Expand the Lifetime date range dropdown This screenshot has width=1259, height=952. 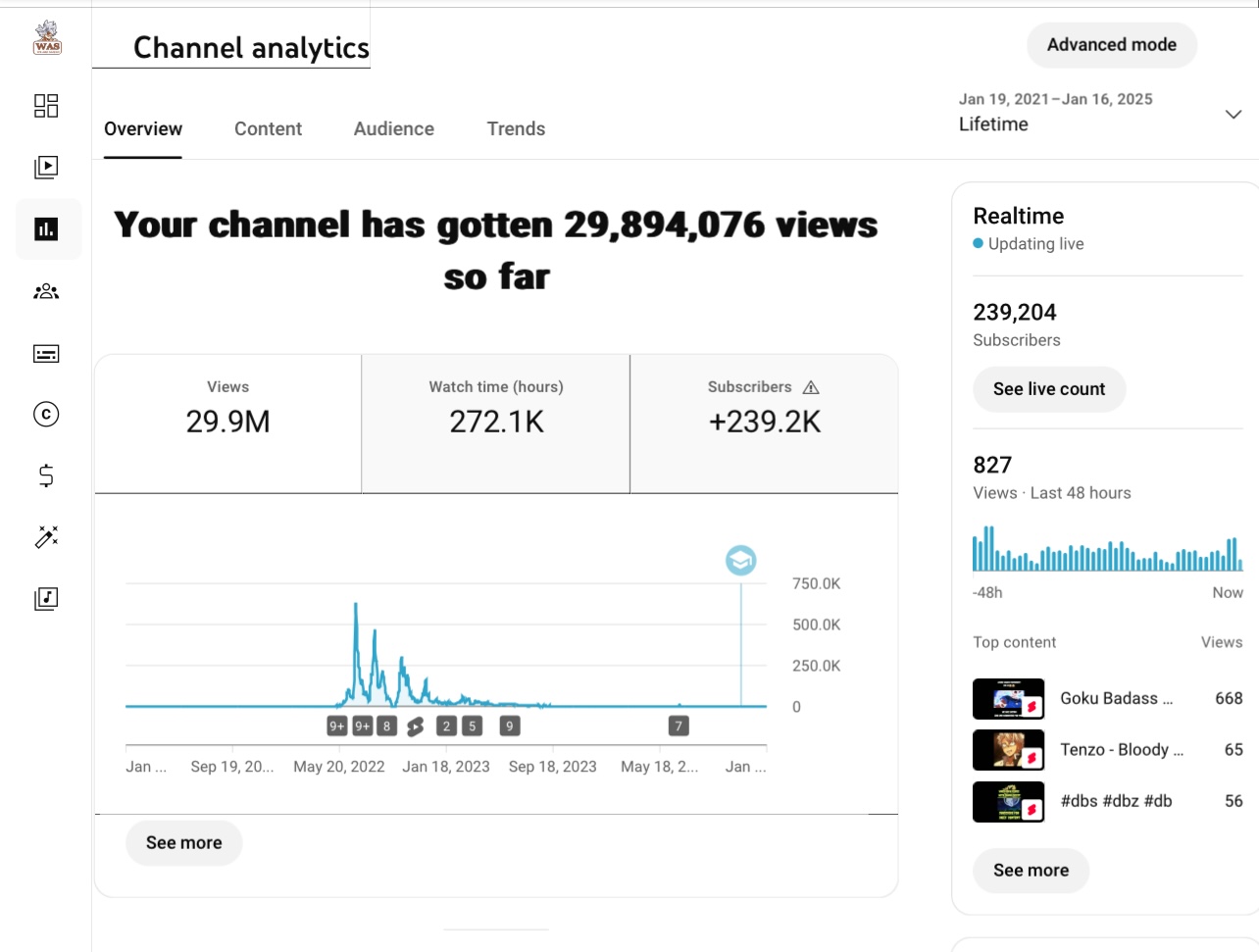(1234, 114)
